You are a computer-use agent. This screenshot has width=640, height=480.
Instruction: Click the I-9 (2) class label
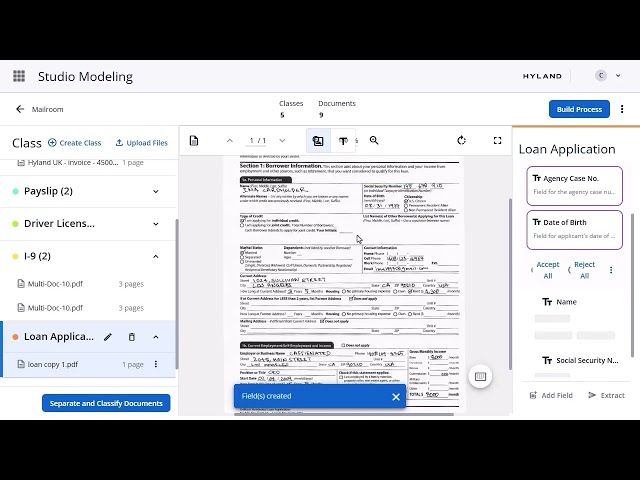click(37, 256)
